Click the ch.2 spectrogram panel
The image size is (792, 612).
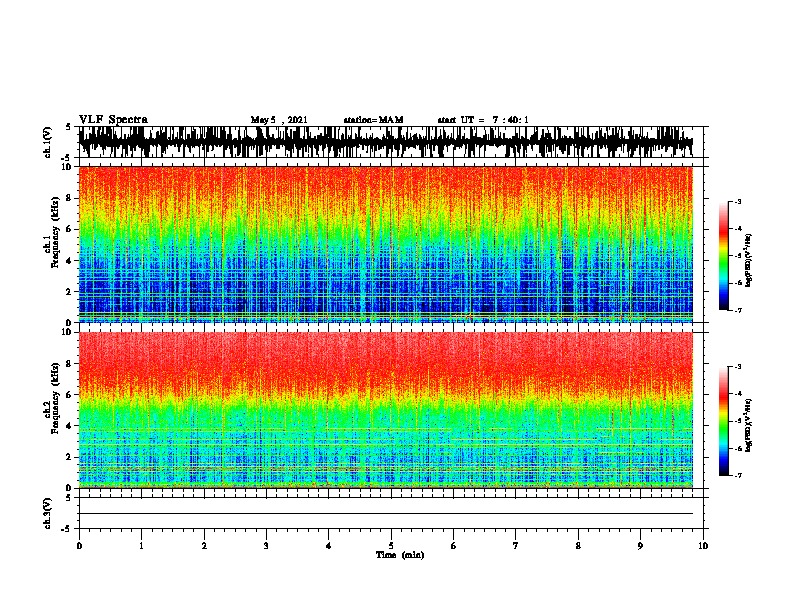tap(386, 410)
